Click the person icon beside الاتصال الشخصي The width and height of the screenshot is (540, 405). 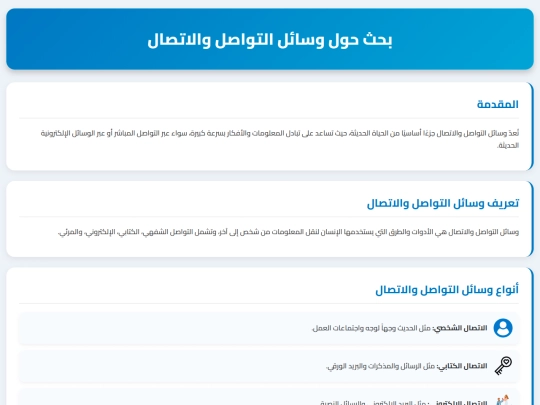click(503, 328)
